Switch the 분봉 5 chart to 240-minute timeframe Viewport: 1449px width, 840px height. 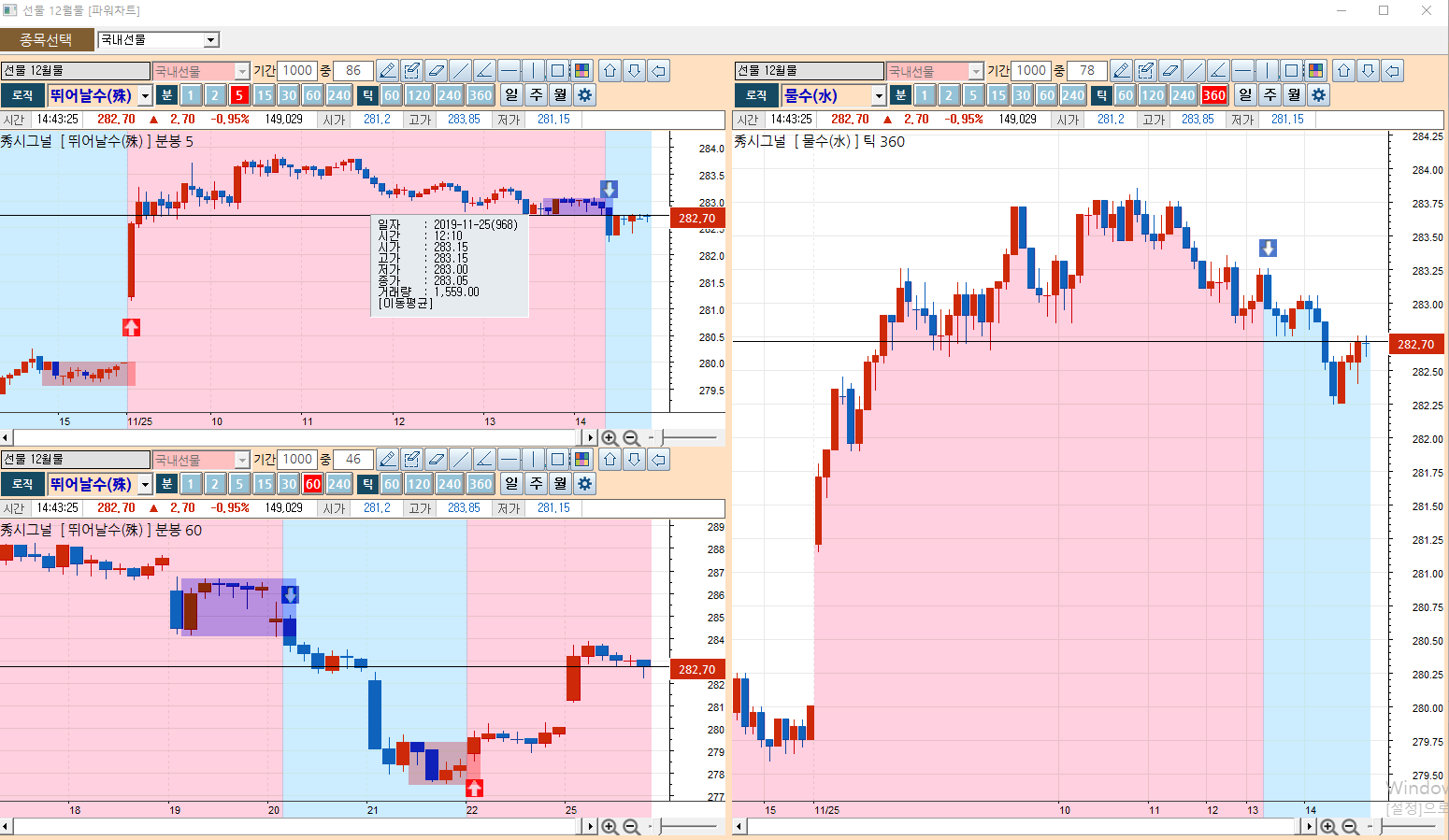coord(339,95)
